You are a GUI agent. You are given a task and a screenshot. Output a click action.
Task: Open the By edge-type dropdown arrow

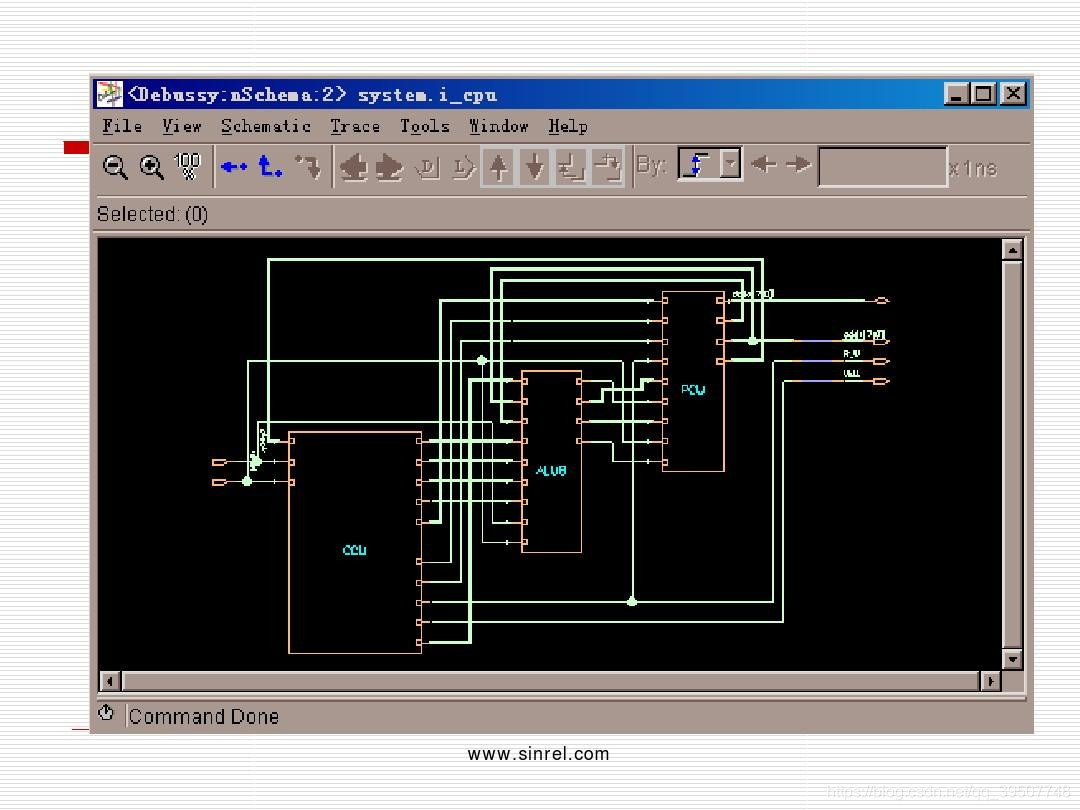click(x=730, y=165)
